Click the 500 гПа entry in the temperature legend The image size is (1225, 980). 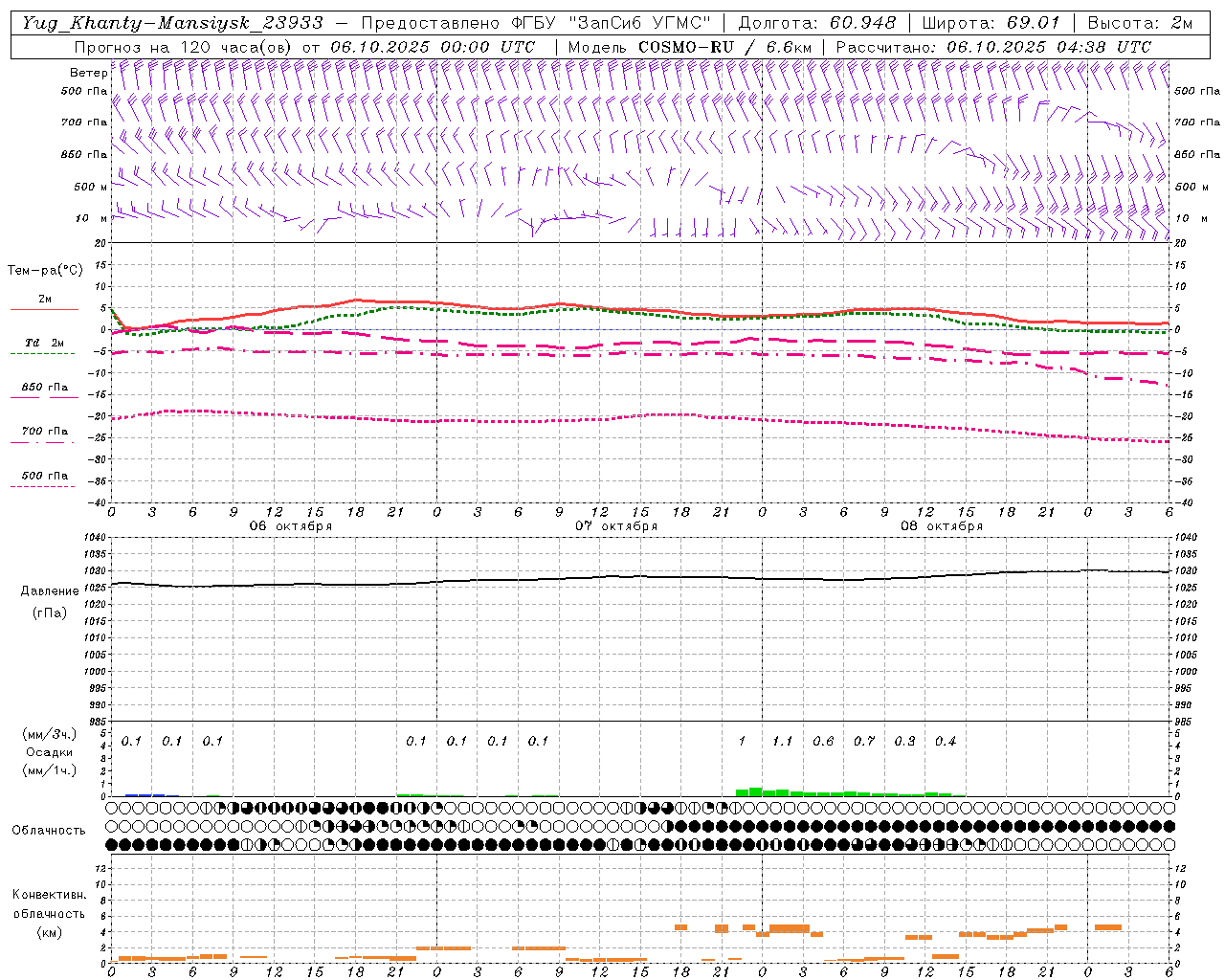(x=45, y=476)
